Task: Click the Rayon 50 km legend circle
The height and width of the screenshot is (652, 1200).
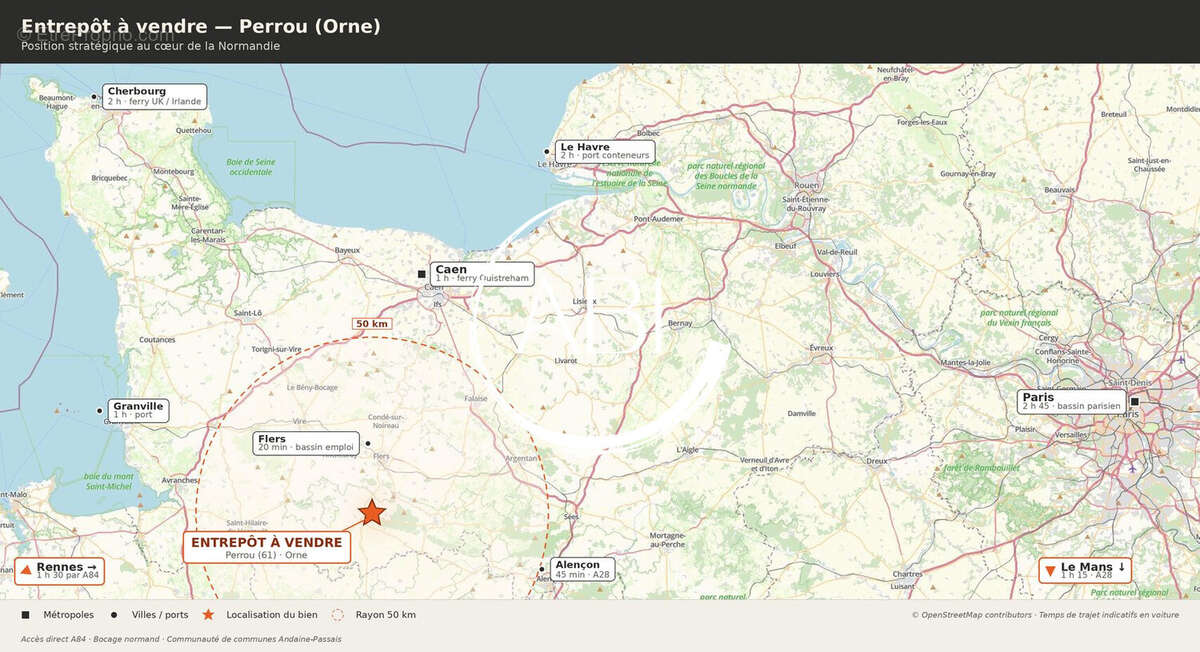Action: (338, 615)
